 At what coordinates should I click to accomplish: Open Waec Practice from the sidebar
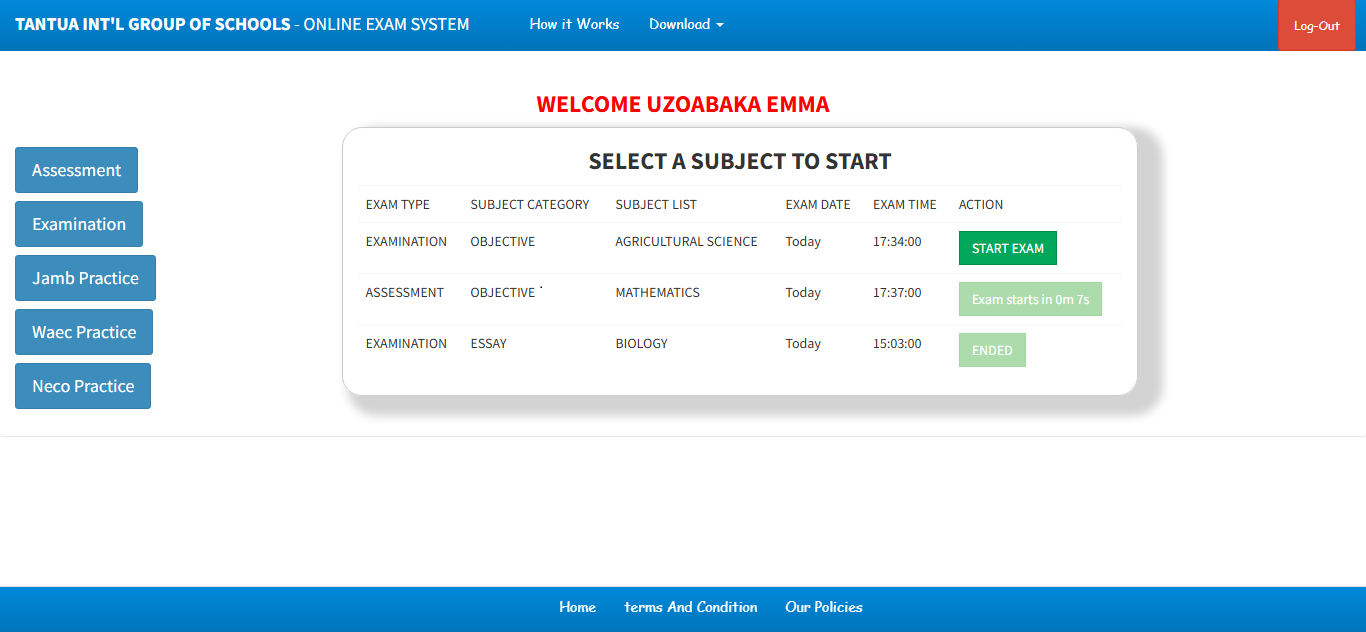pos(84,332)
